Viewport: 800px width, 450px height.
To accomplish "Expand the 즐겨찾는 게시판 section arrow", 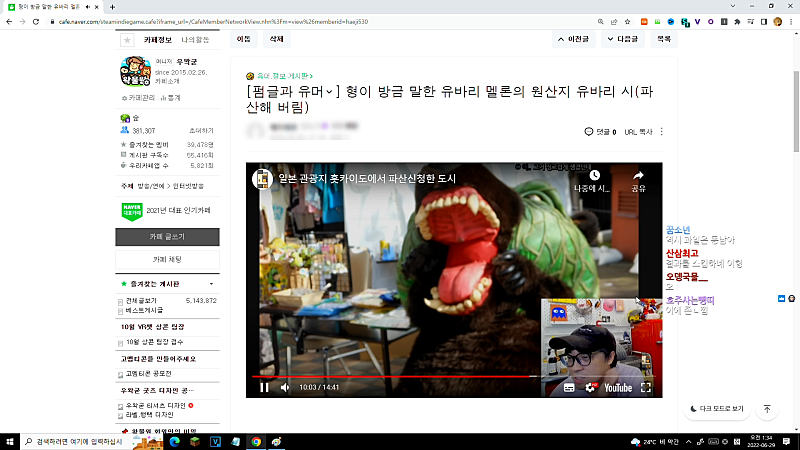I will coord(211,284).
